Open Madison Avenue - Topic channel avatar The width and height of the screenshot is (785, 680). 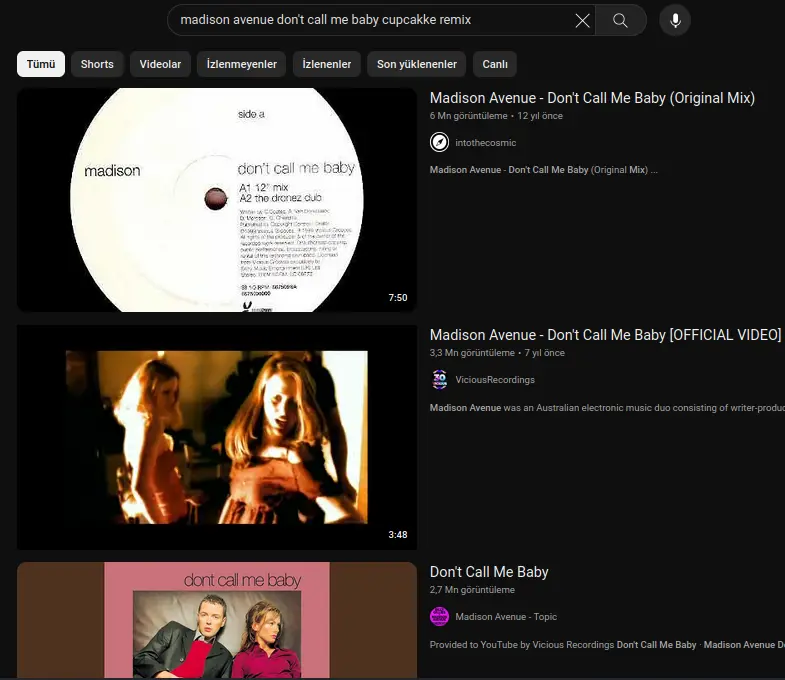(x=439, y=616)
